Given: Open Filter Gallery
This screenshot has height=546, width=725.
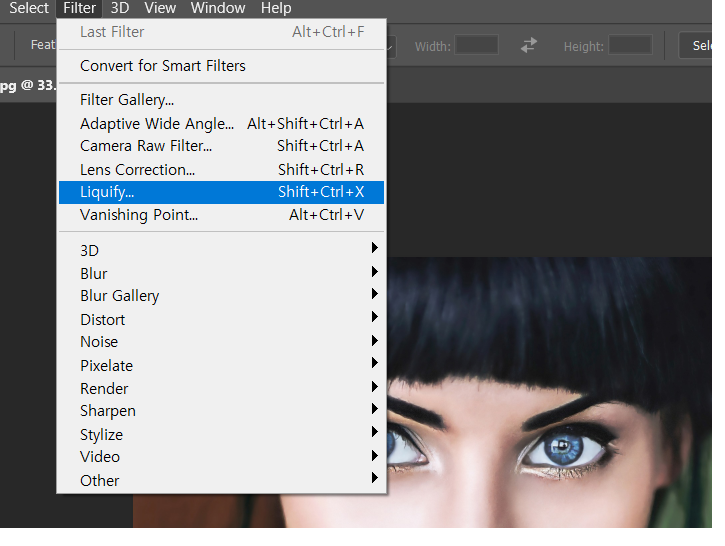Looking at the screenshot, I should (x=221, y=100).
